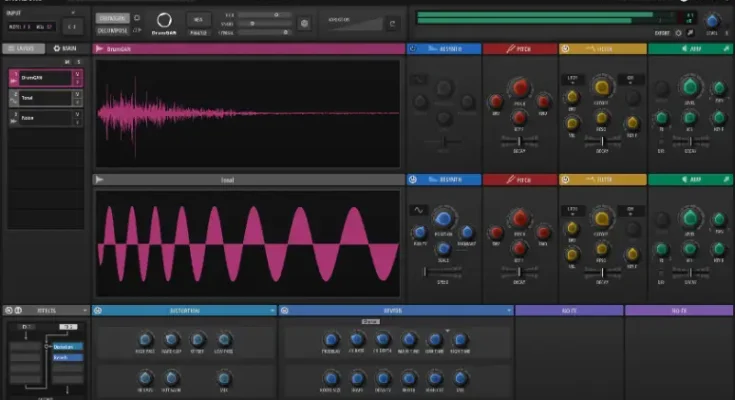The image size is (735, 400).
Task: Switch to the Layers tab
Action: [x=23, y=48]
